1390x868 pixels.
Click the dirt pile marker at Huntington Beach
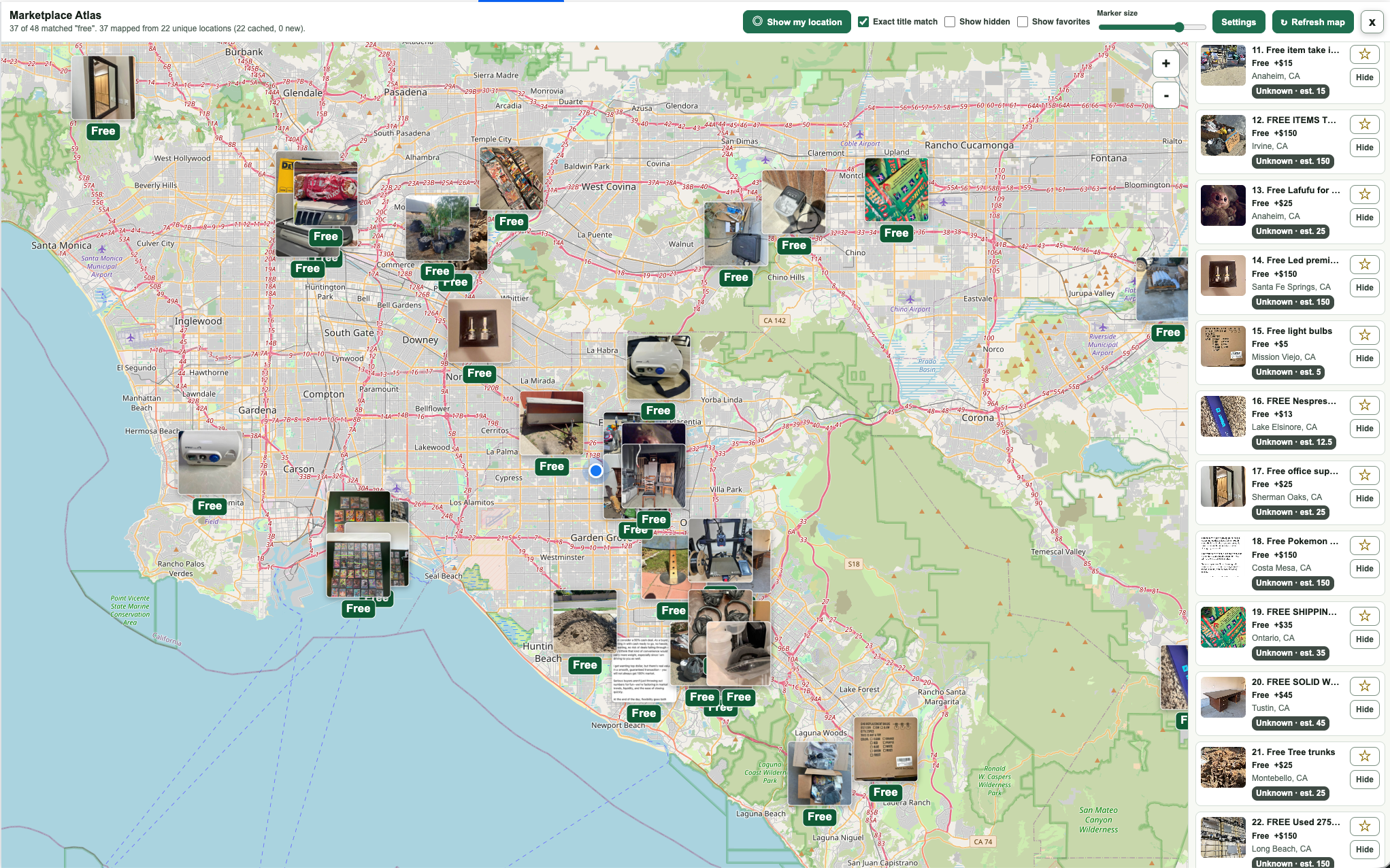point(584,622)
